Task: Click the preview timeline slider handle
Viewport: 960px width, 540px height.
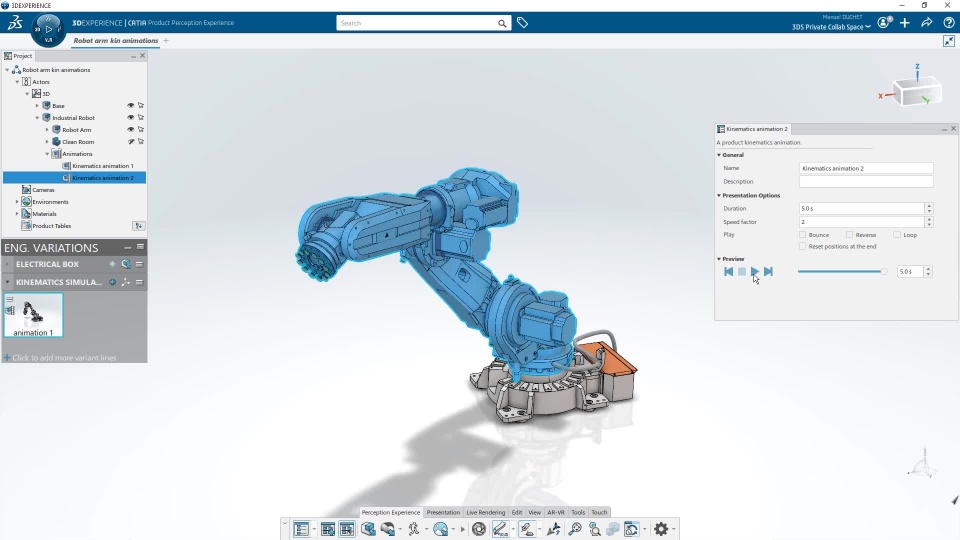Action: pos(883,271)
